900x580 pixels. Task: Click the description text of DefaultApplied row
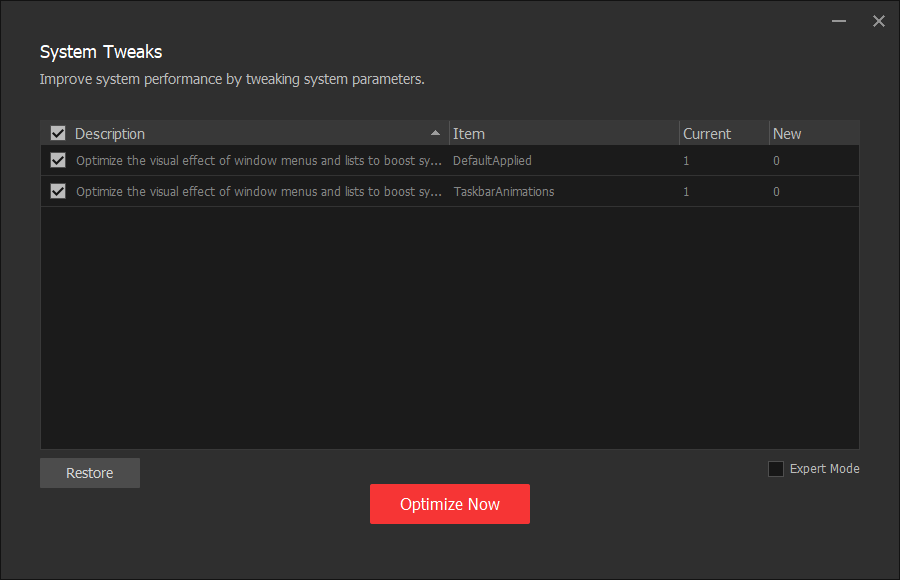click(258, 160)
